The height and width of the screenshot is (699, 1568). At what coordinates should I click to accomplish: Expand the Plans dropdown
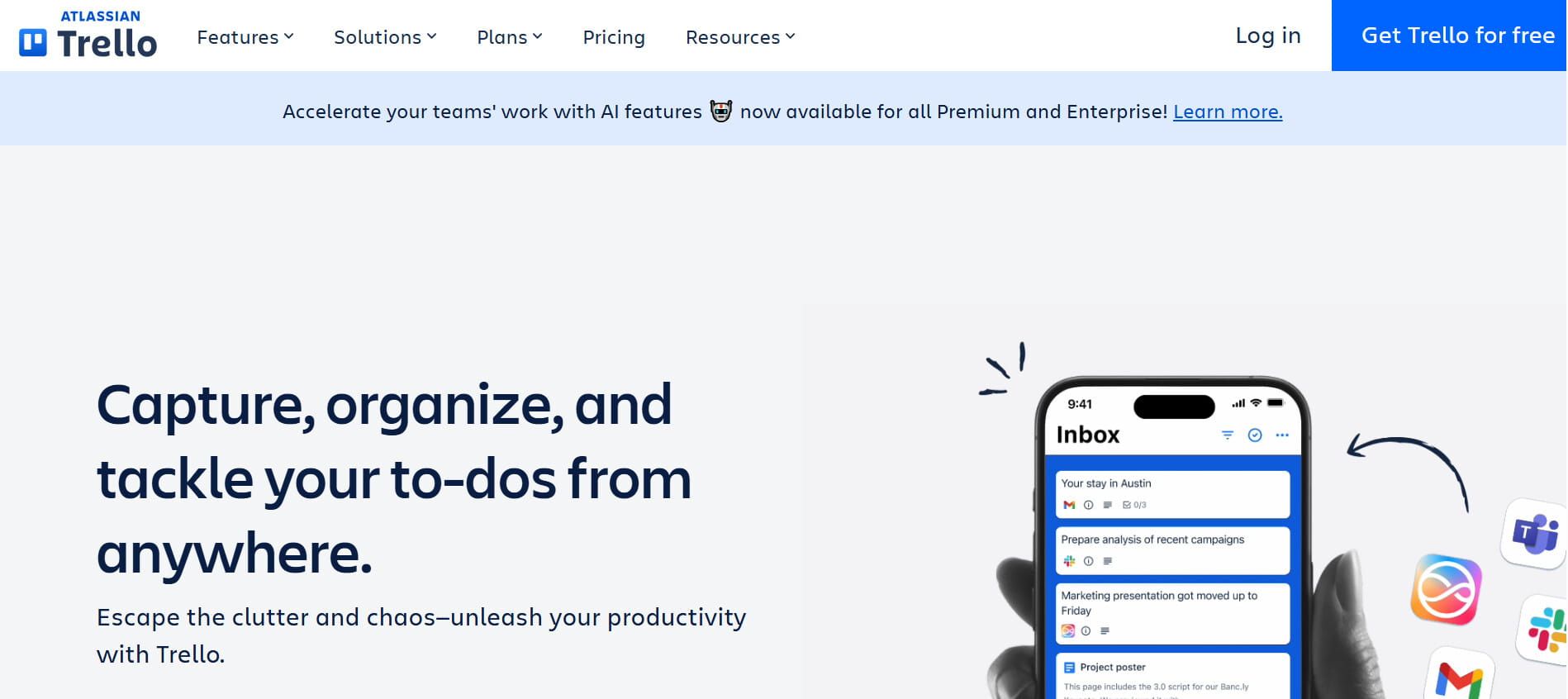[509, 36]
